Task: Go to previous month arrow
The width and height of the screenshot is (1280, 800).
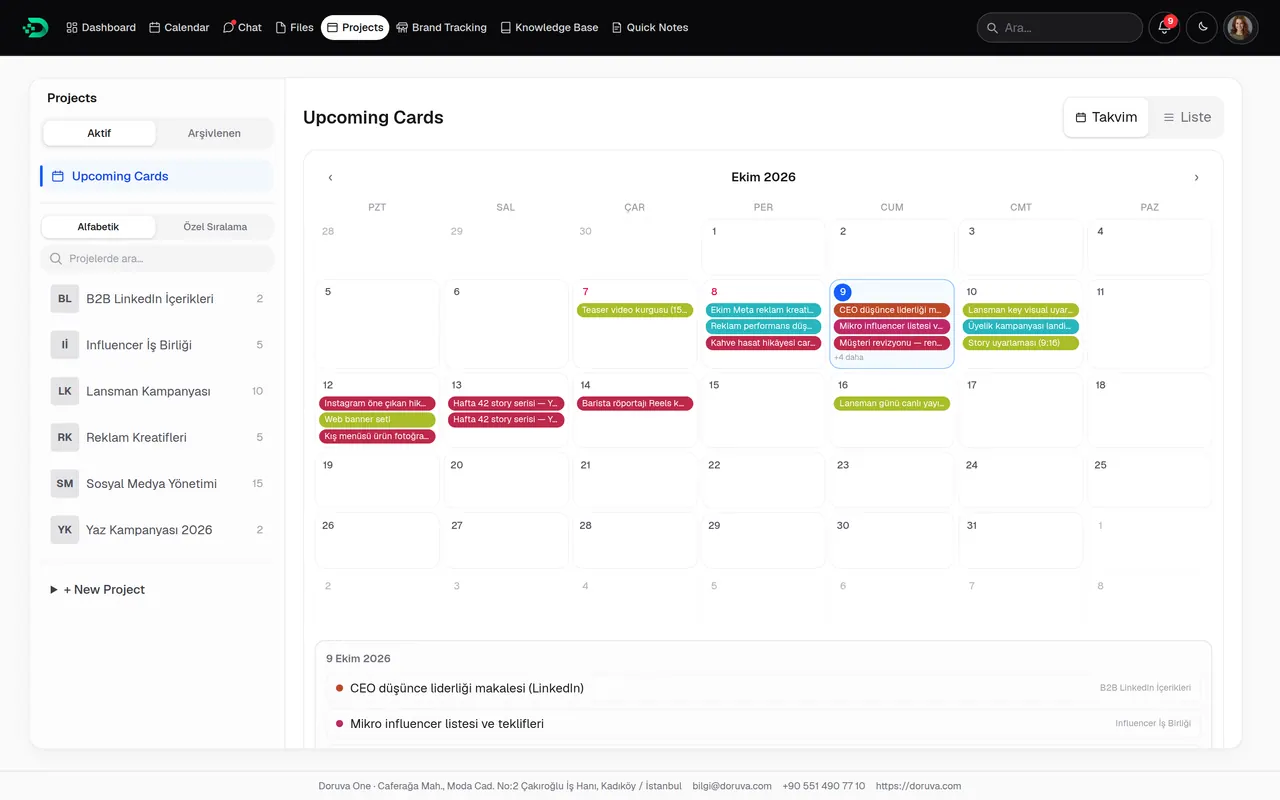Action: point(330,178)
